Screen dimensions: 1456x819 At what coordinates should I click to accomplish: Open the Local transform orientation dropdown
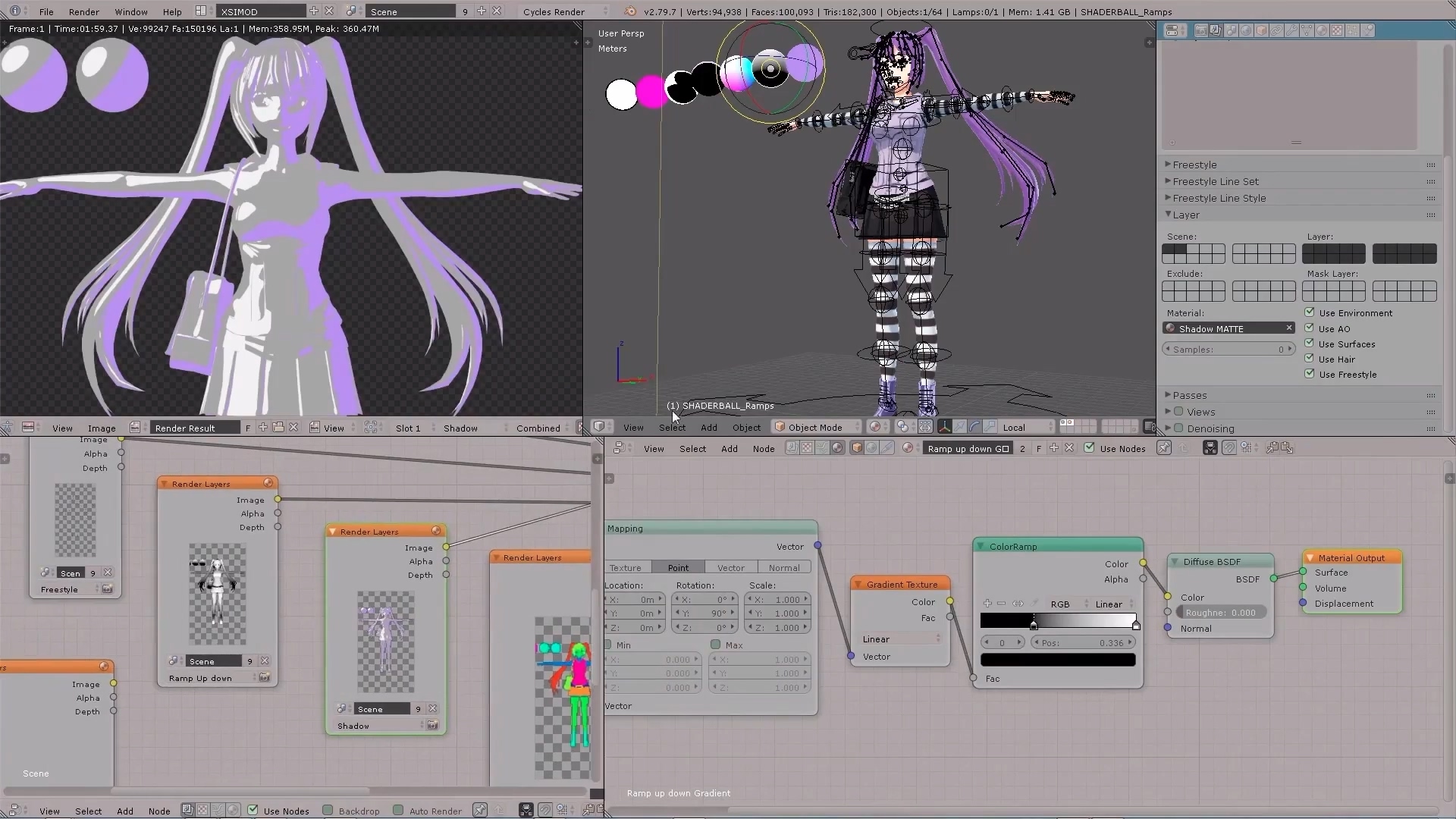(x=1028, y=427)
